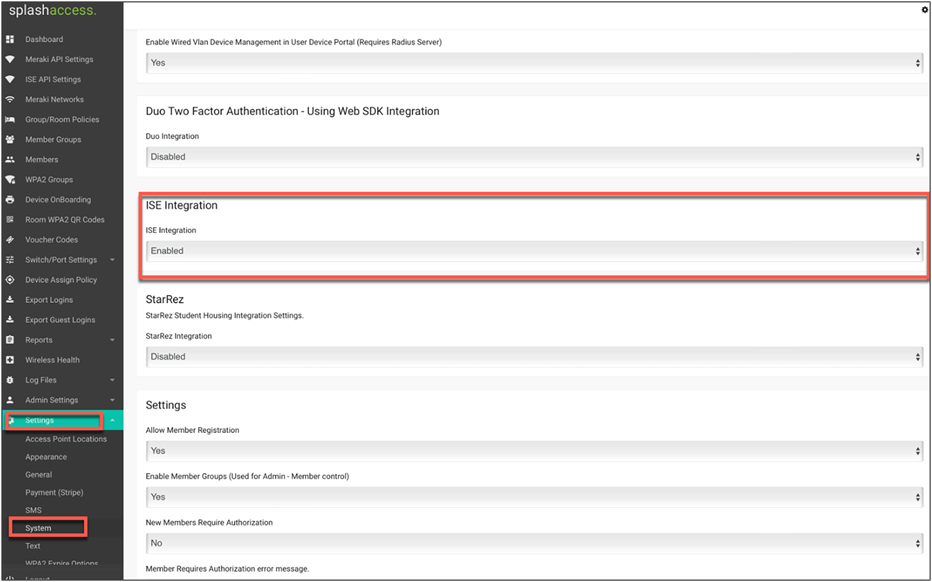This screenshot has height=582, width=932.
Task: Open Wireless Health menu item
Action: point(52,360)
